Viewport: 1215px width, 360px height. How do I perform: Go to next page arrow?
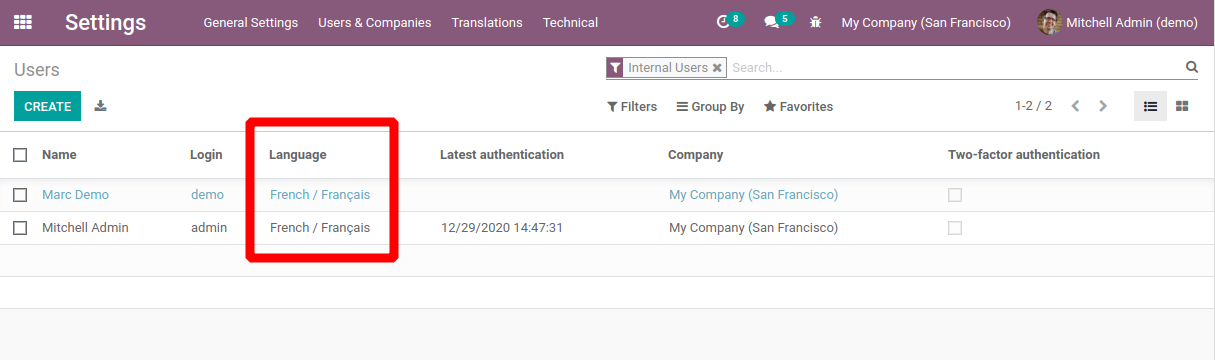tap(1103, 106)
